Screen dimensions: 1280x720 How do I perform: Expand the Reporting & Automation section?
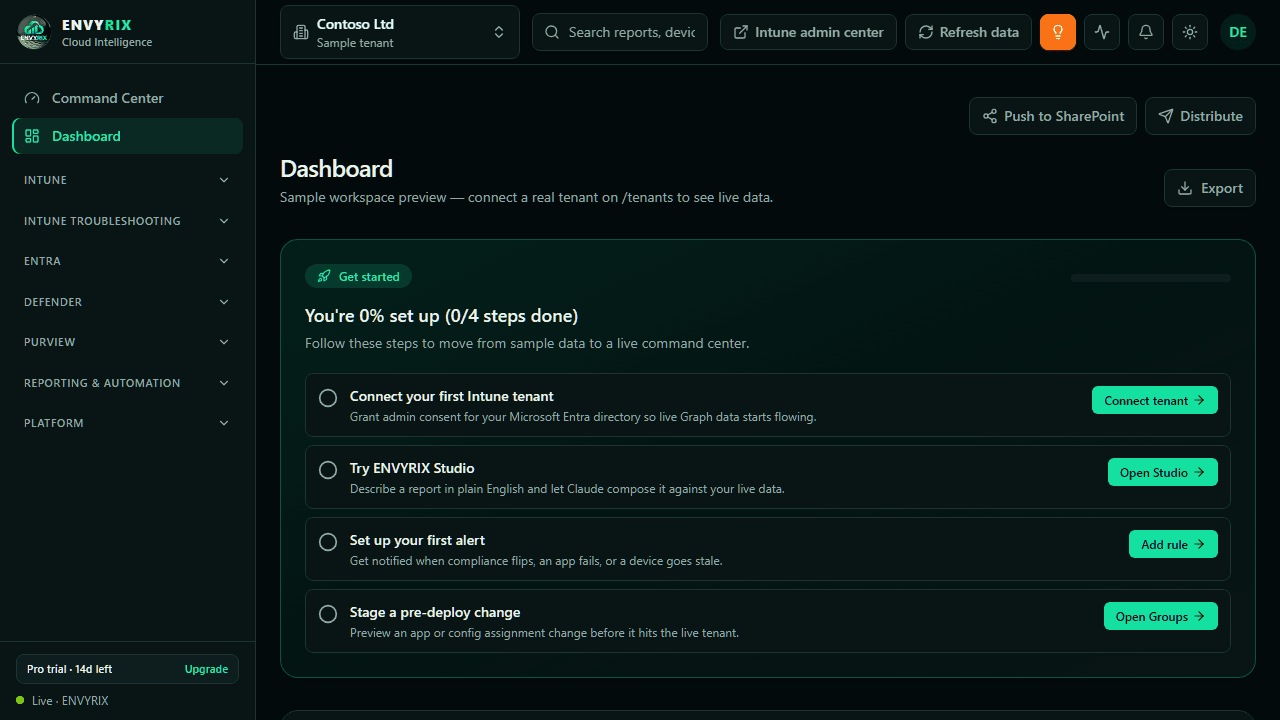tap(127, 383)
